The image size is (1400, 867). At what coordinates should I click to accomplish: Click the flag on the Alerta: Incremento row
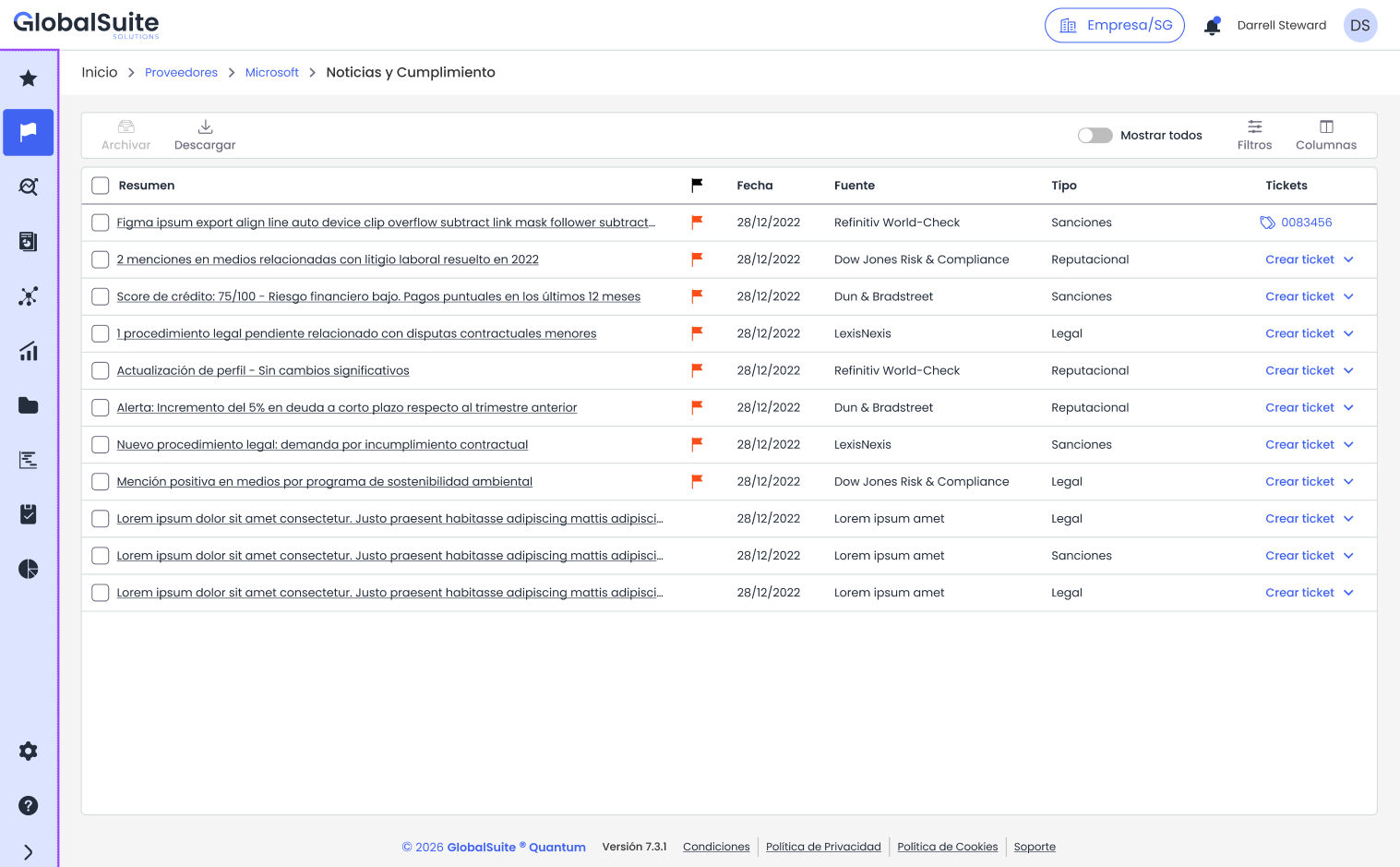697,407
